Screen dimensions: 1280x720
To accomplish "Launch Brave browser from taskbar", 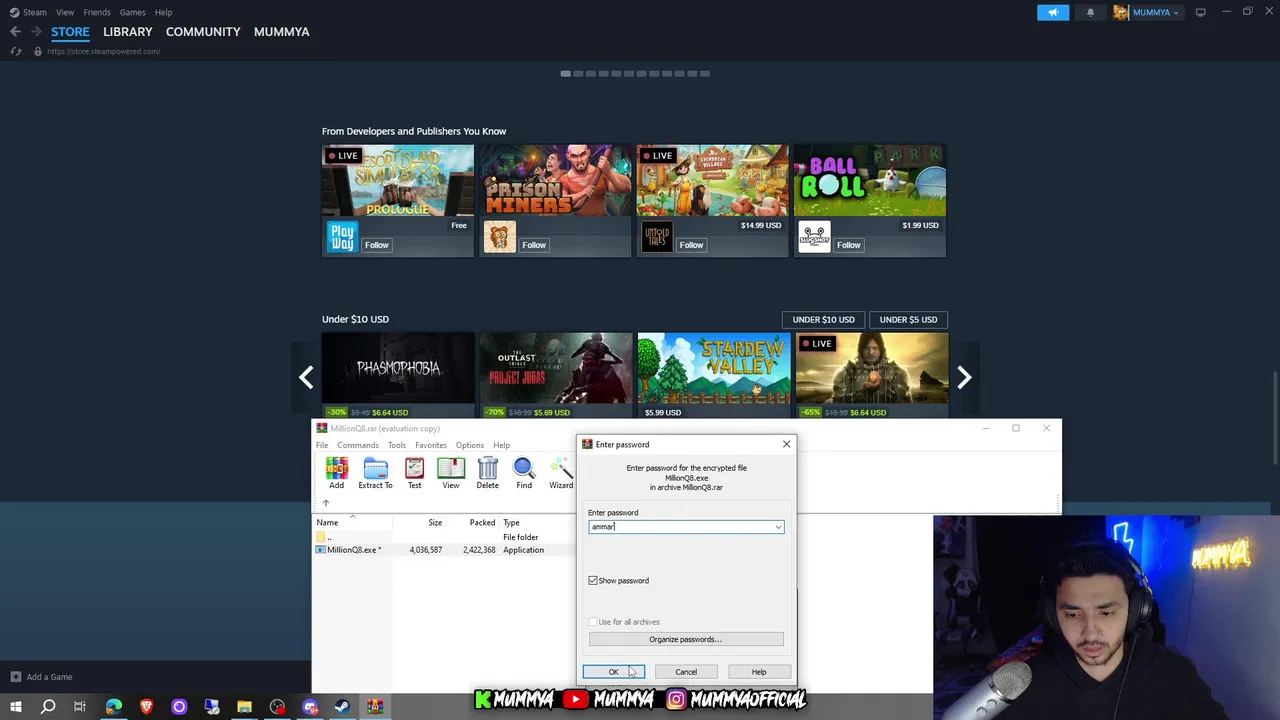I will (146, 707).
